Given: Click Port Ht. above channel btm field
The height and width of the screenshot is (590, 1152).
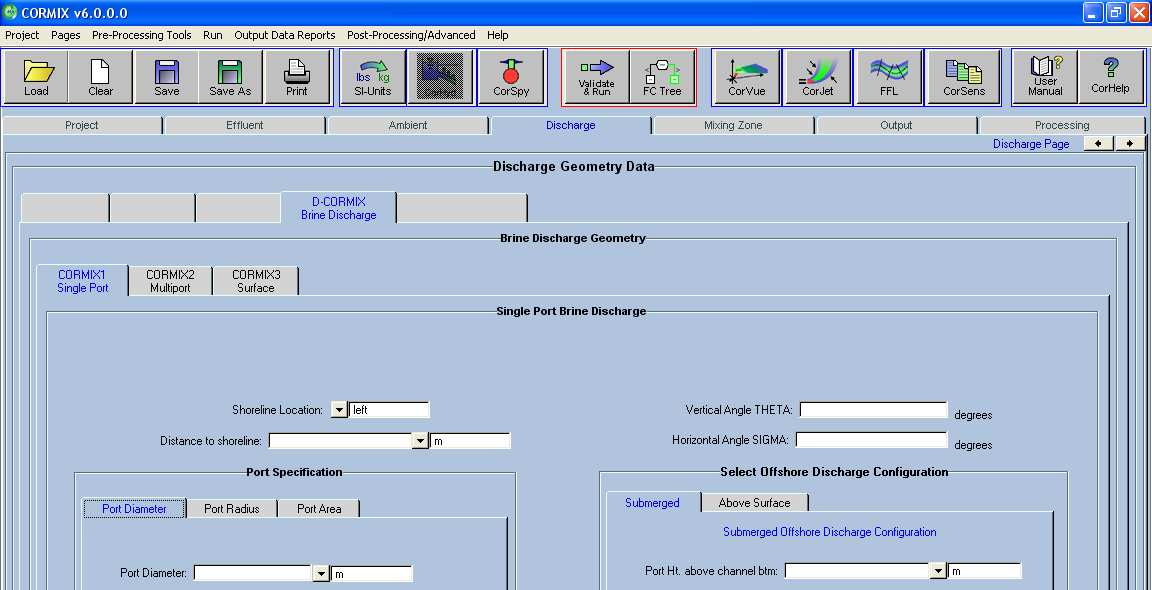Looking at the screenshot, I should 858,571.
